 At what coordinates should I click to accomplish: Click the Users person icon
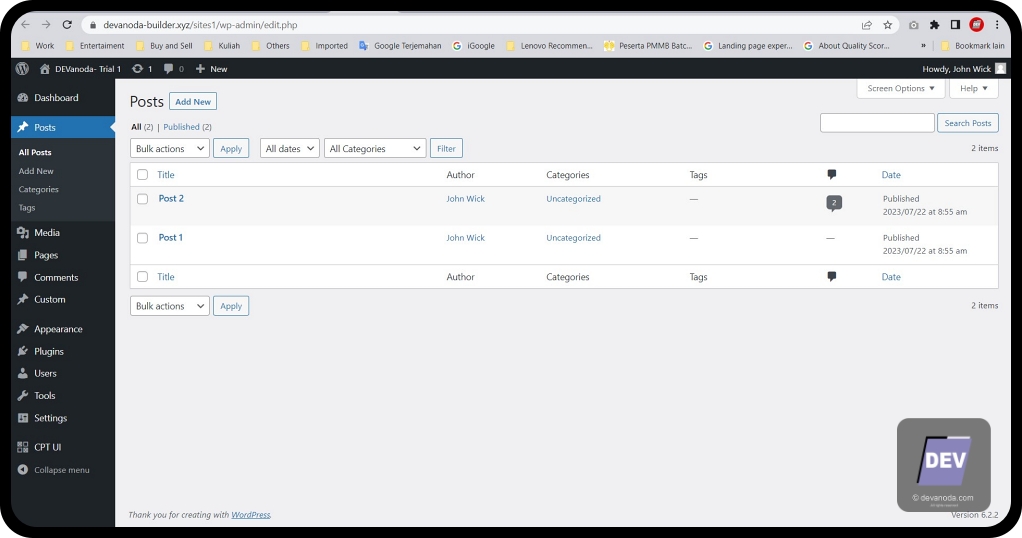click(23, 373)
